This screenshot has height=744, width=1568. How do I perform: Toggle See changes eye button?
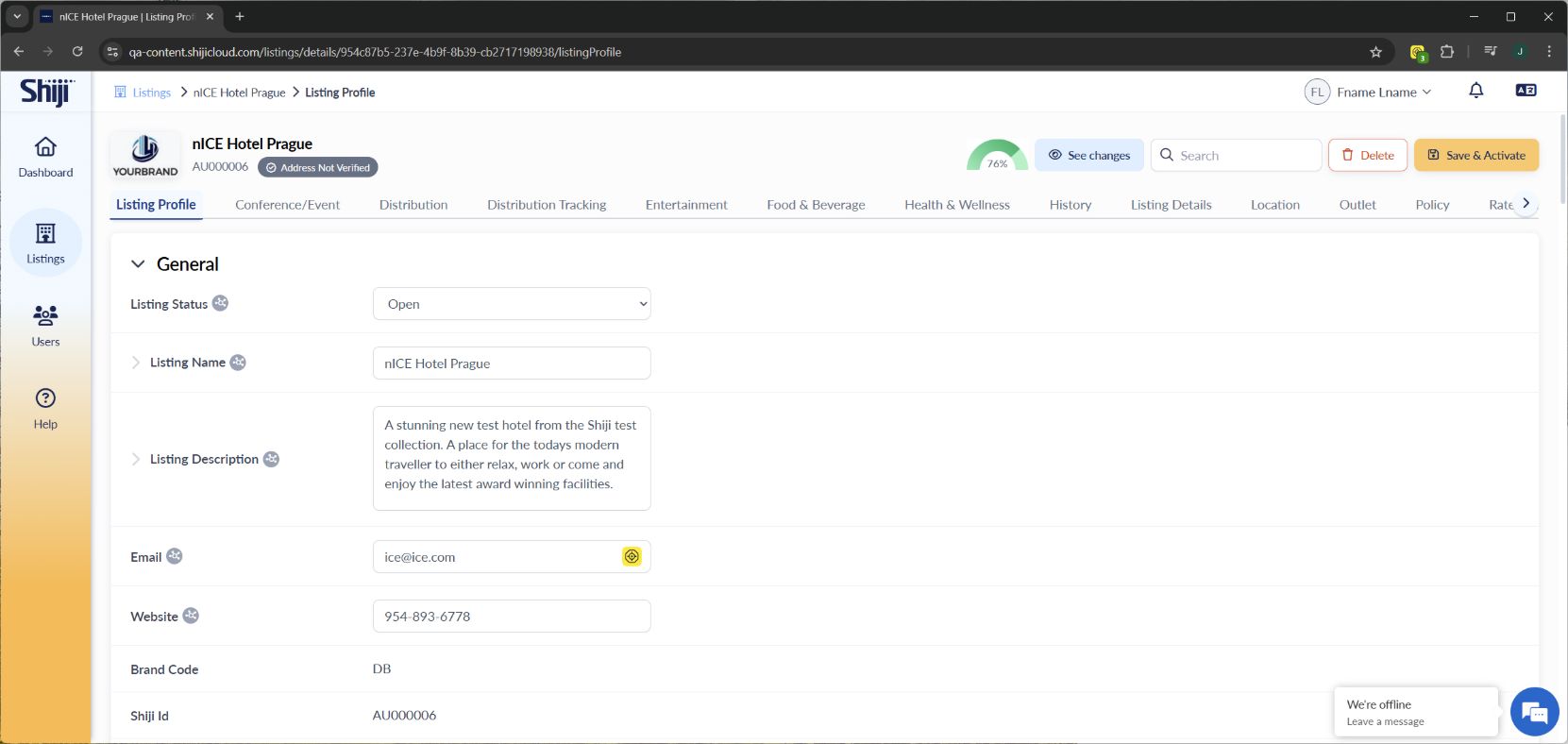(1088, 155)
